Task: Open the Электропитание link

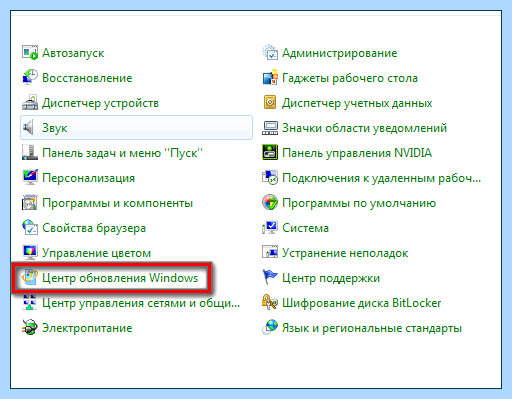Action: click(87, 328)
